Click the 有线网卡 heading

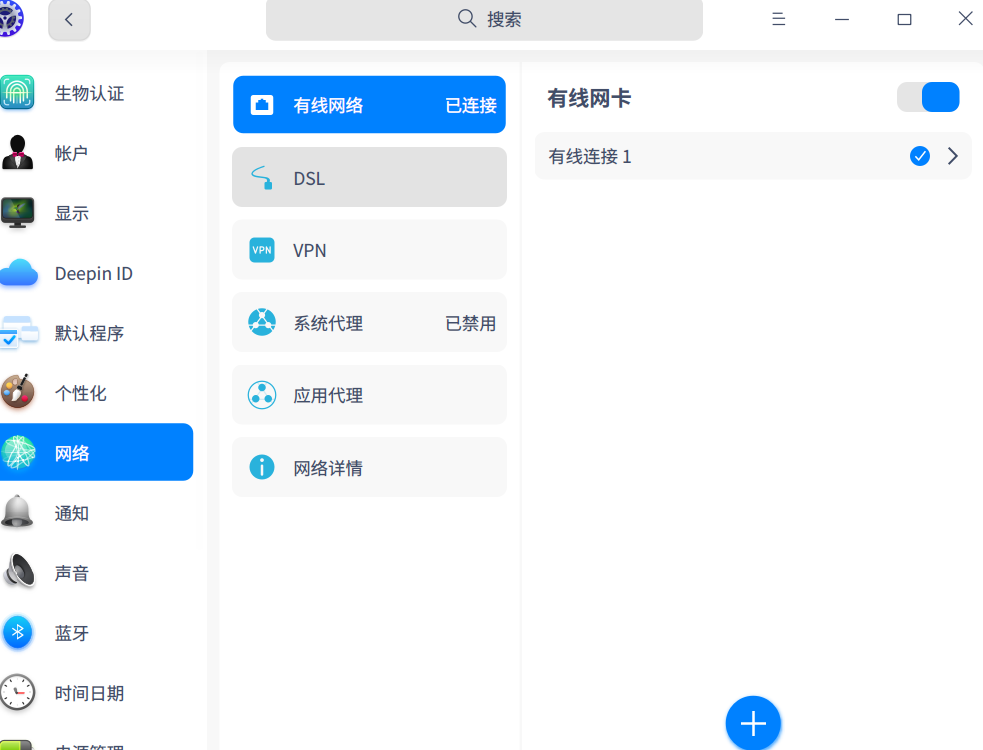pyautogui.click(x=589, y=98)
